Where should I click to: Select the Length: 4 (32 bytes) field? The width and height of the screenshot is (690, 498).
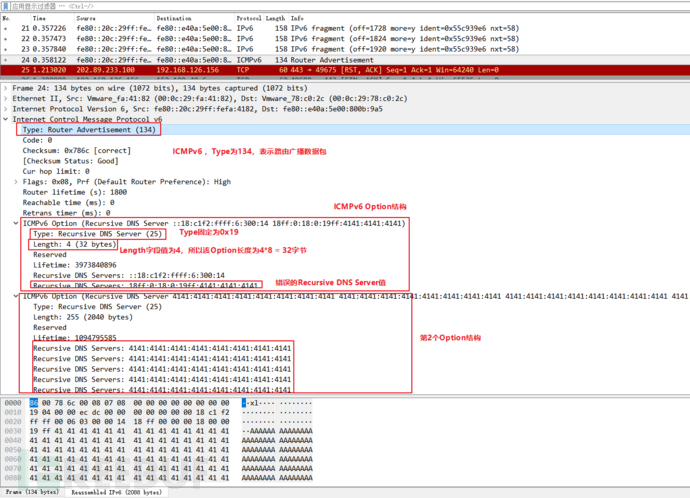pos(74,244)
